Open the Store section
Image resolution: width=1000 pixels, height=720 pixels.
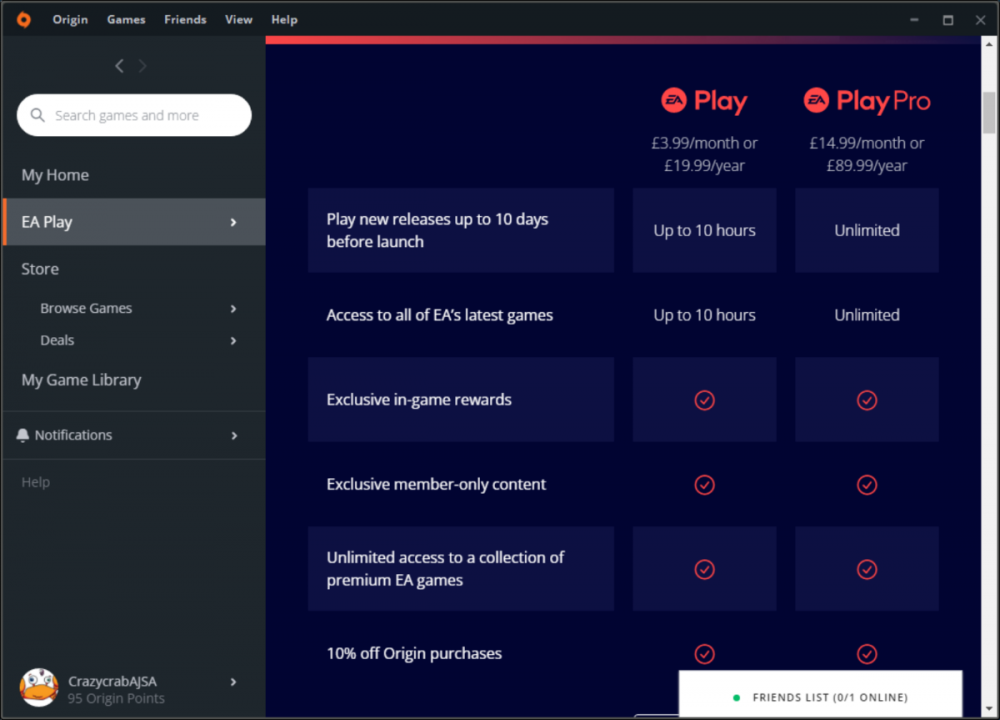40,269
